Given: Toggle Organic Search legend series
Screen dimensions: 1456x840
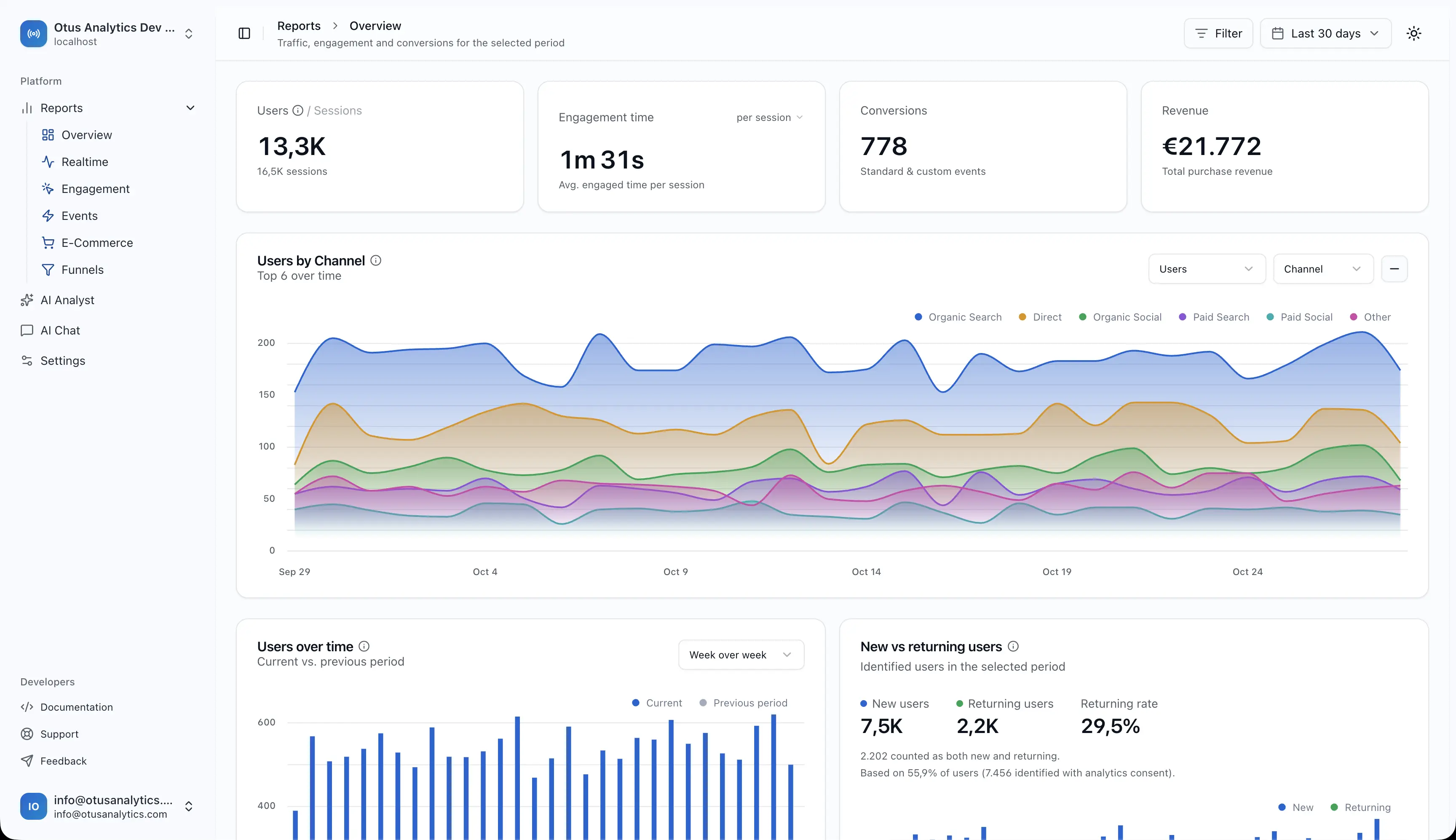Looking at the screenshot, I should pos(958,317).
